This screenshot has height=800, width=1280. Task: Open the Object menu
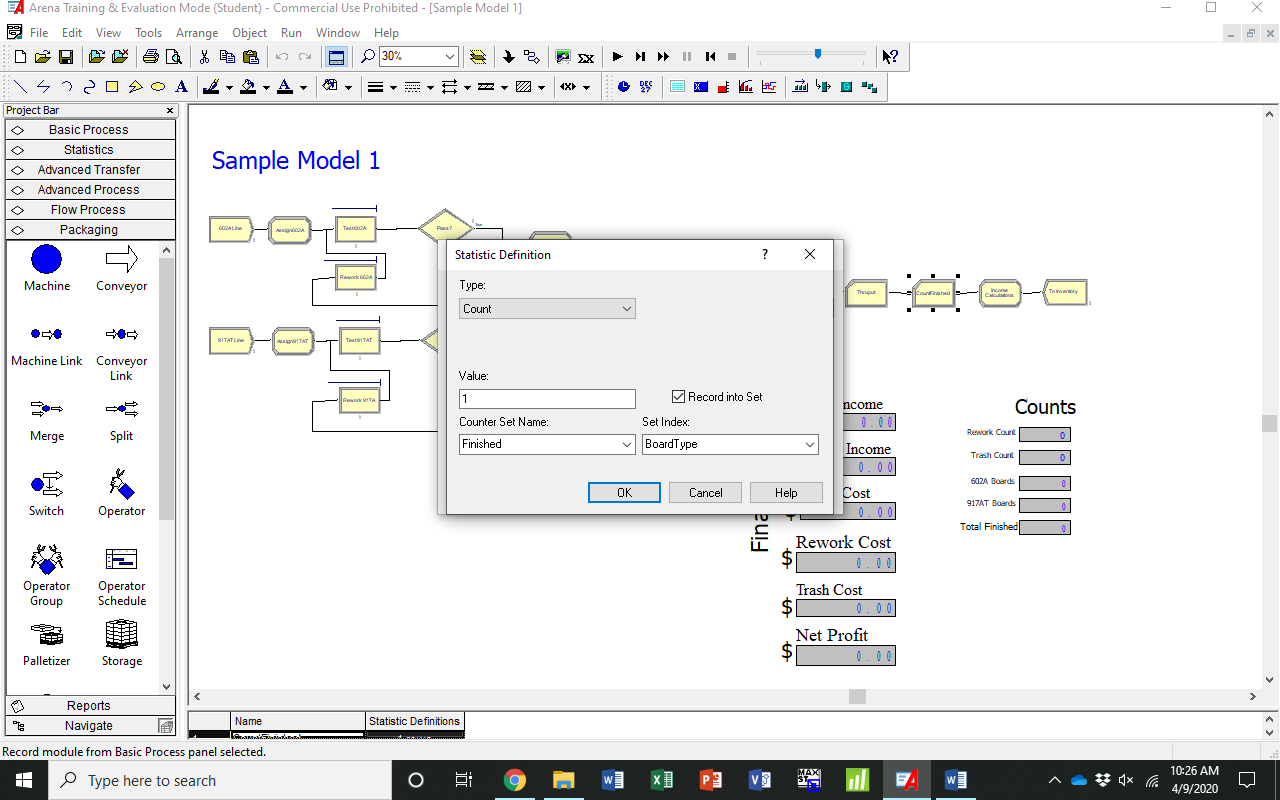tap(250, 33)
